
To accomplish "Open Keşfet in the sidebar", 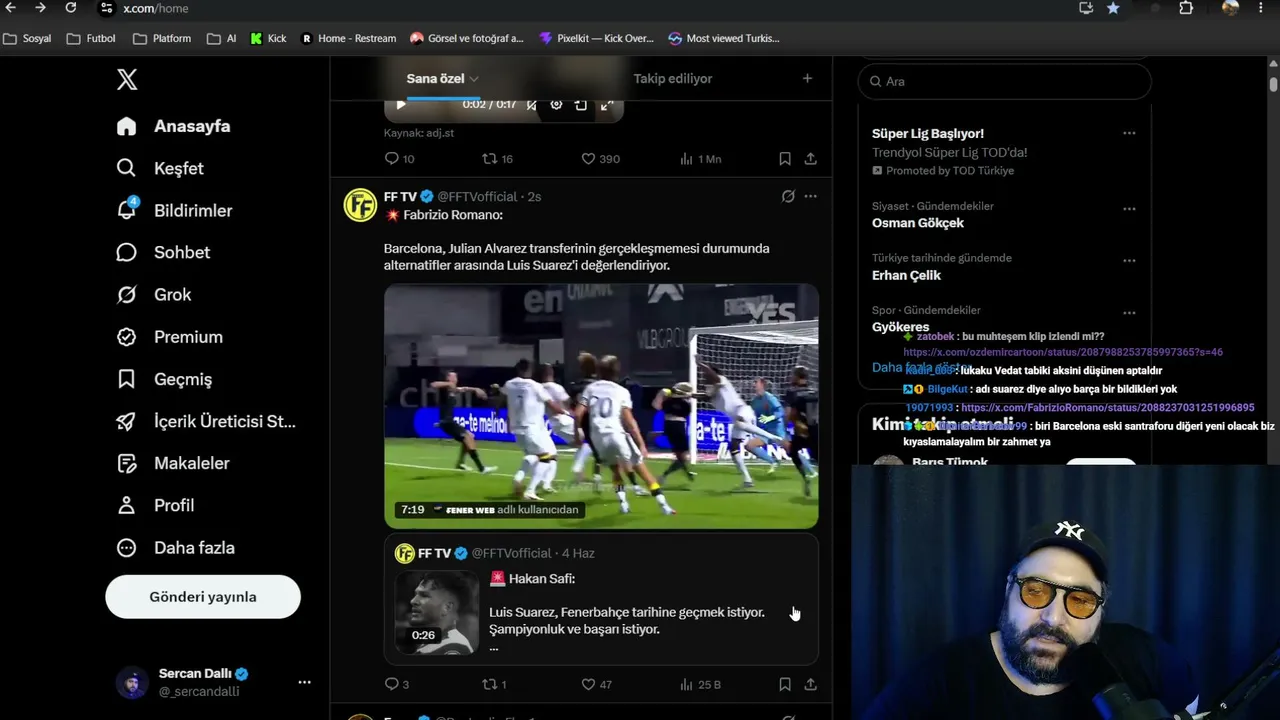I will 160,169.
